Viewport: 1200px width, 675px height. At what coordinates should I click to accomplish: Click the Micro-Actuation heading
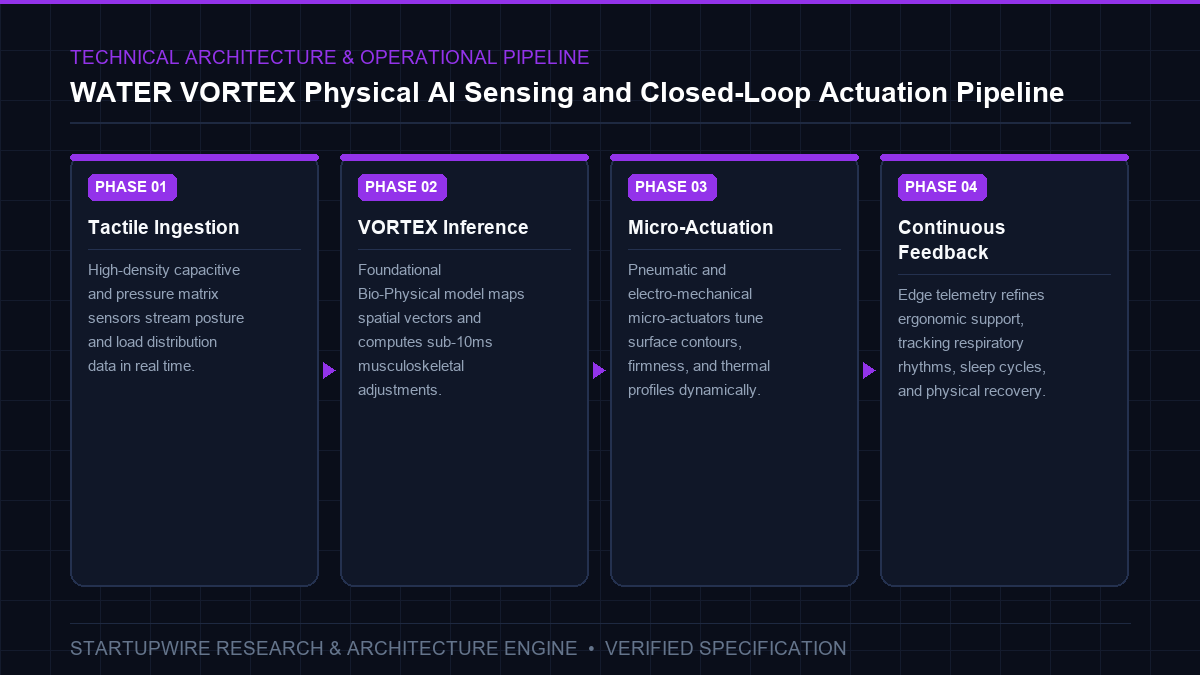coord(701,228)
